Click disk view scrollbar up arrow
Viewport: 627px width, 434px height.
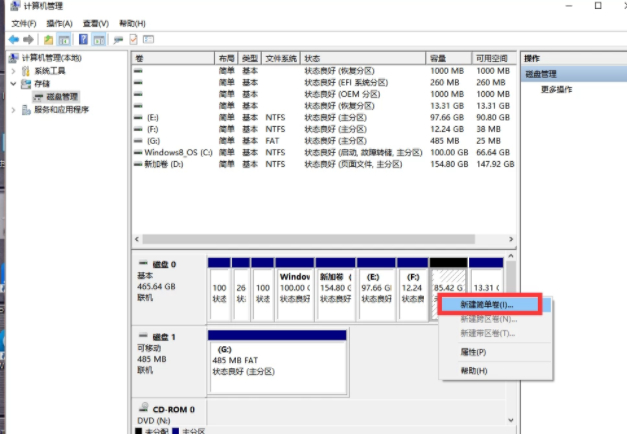(x=511, y=256)
